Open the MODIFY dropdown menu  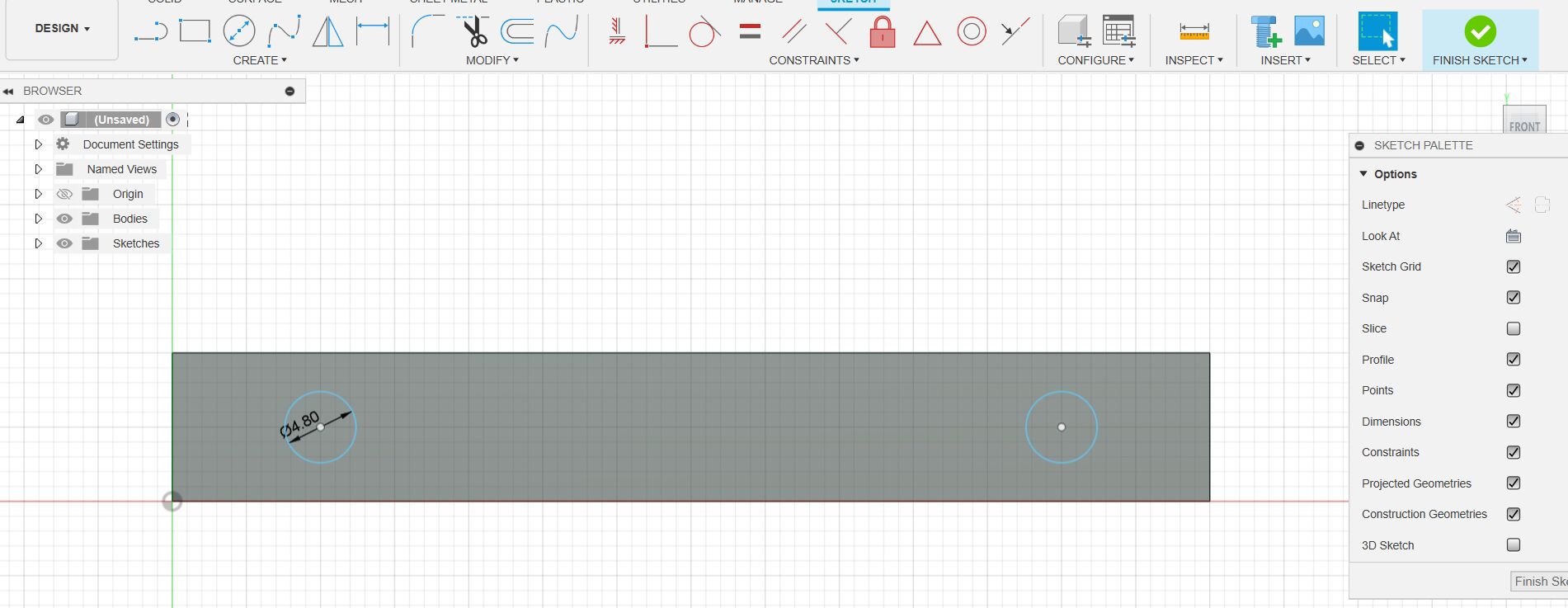492,60
